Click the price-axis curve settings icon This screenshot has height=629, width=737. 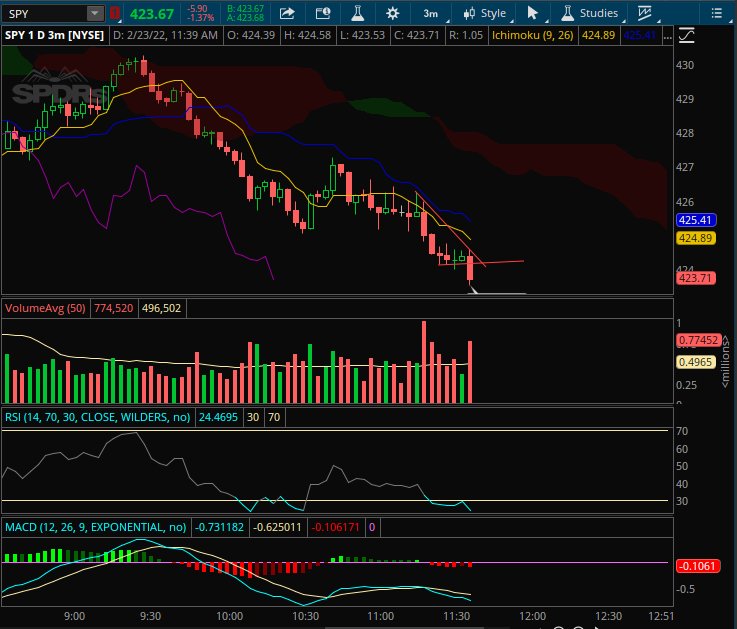[687, 36]
